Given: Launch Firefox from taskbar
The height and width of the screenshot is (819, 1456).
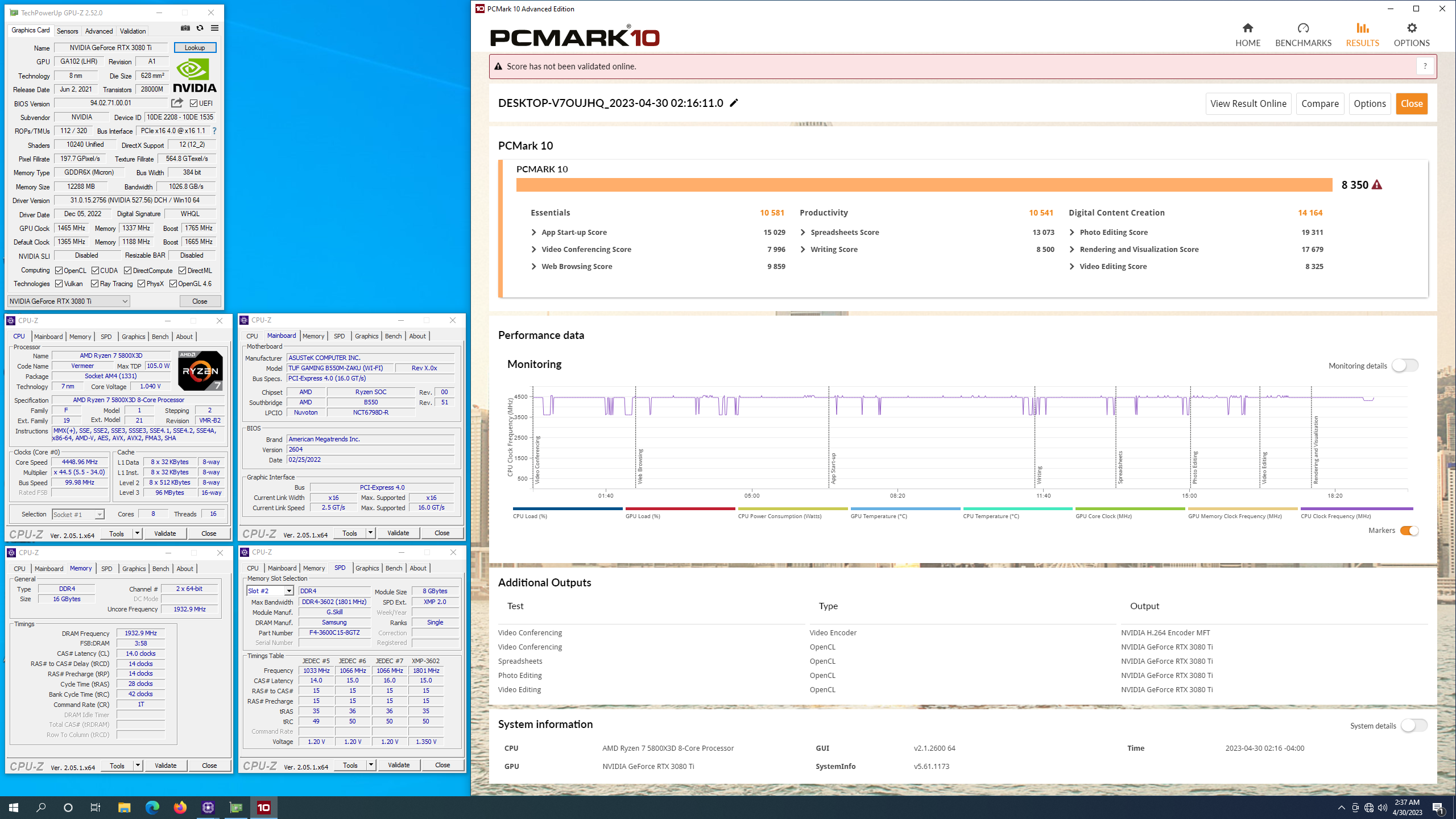Looking at the screenshot, I should click(x=180, y=807).
